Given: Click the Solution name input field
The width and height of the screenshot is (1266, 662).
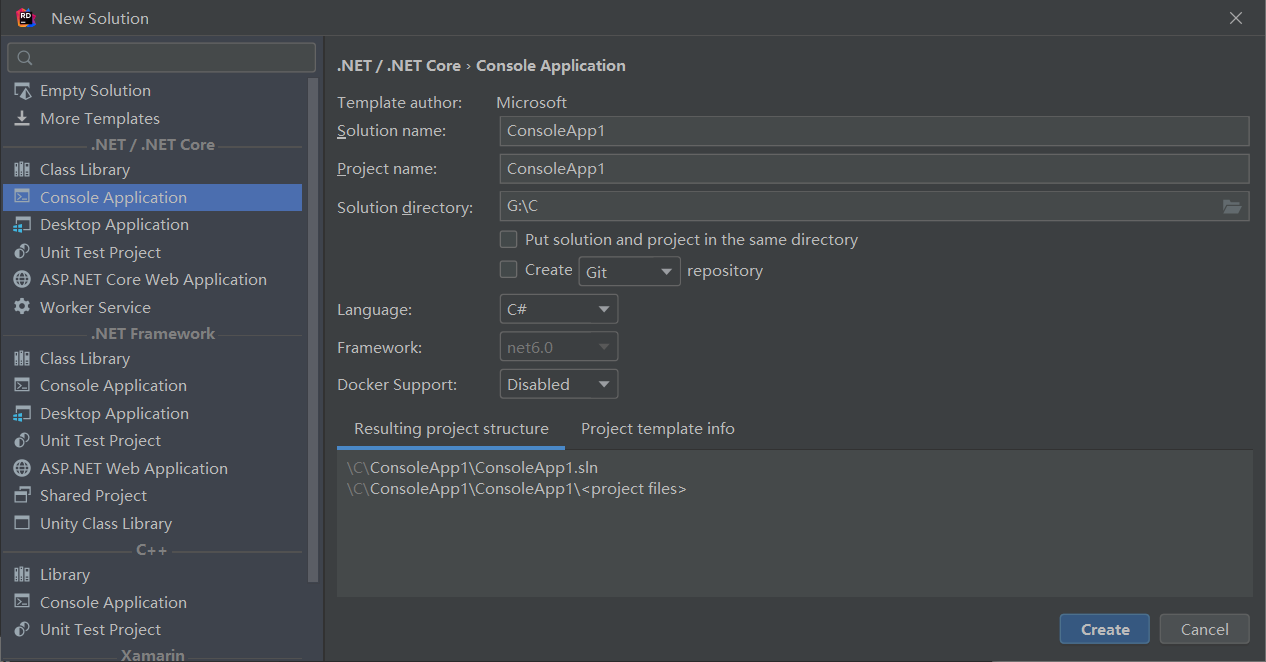Looking at the screenshot, I should (873, 131).
